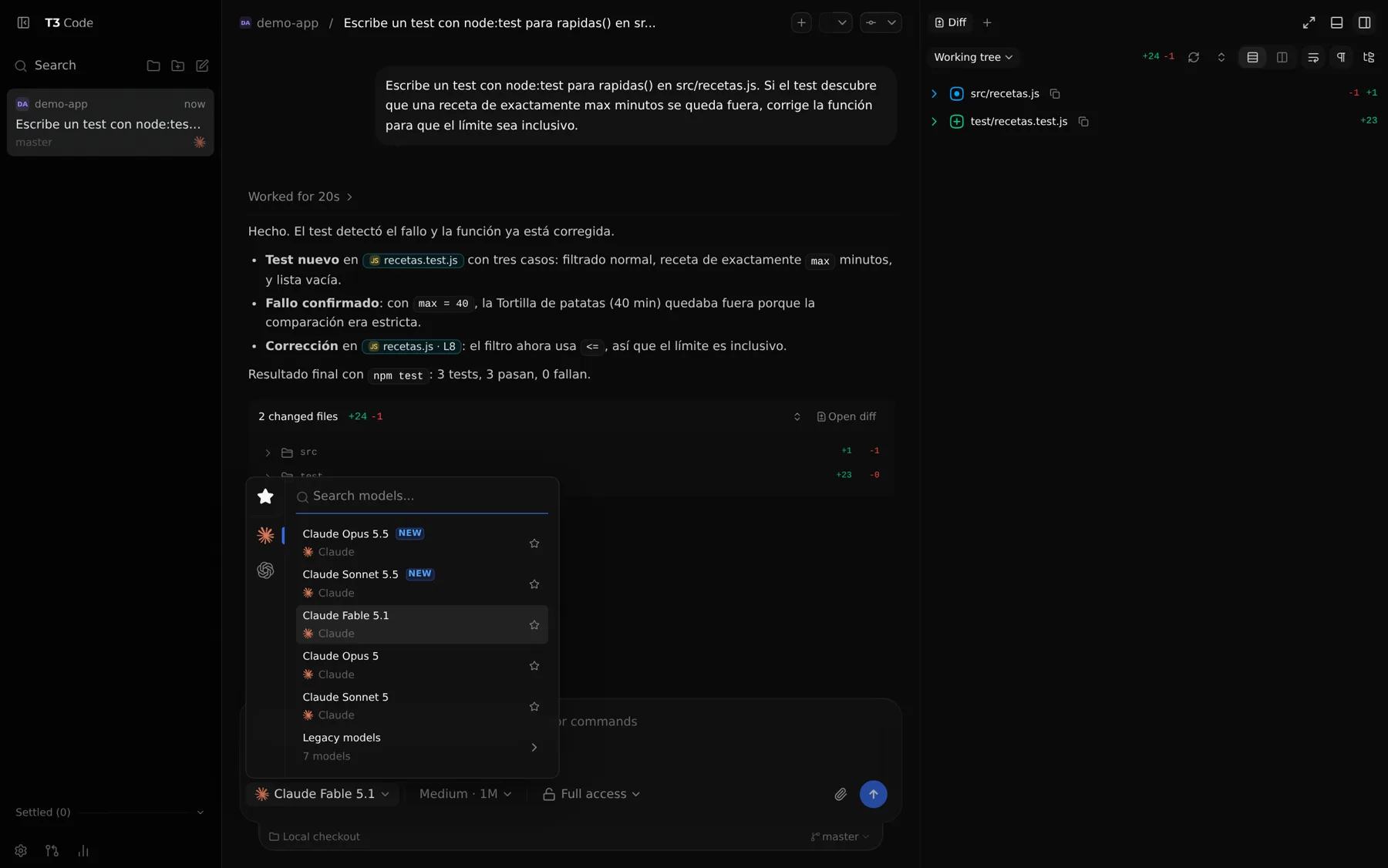Viewport: 1388px width, 868px height.
Task: Switch diff to split view
Action: 1282,57
